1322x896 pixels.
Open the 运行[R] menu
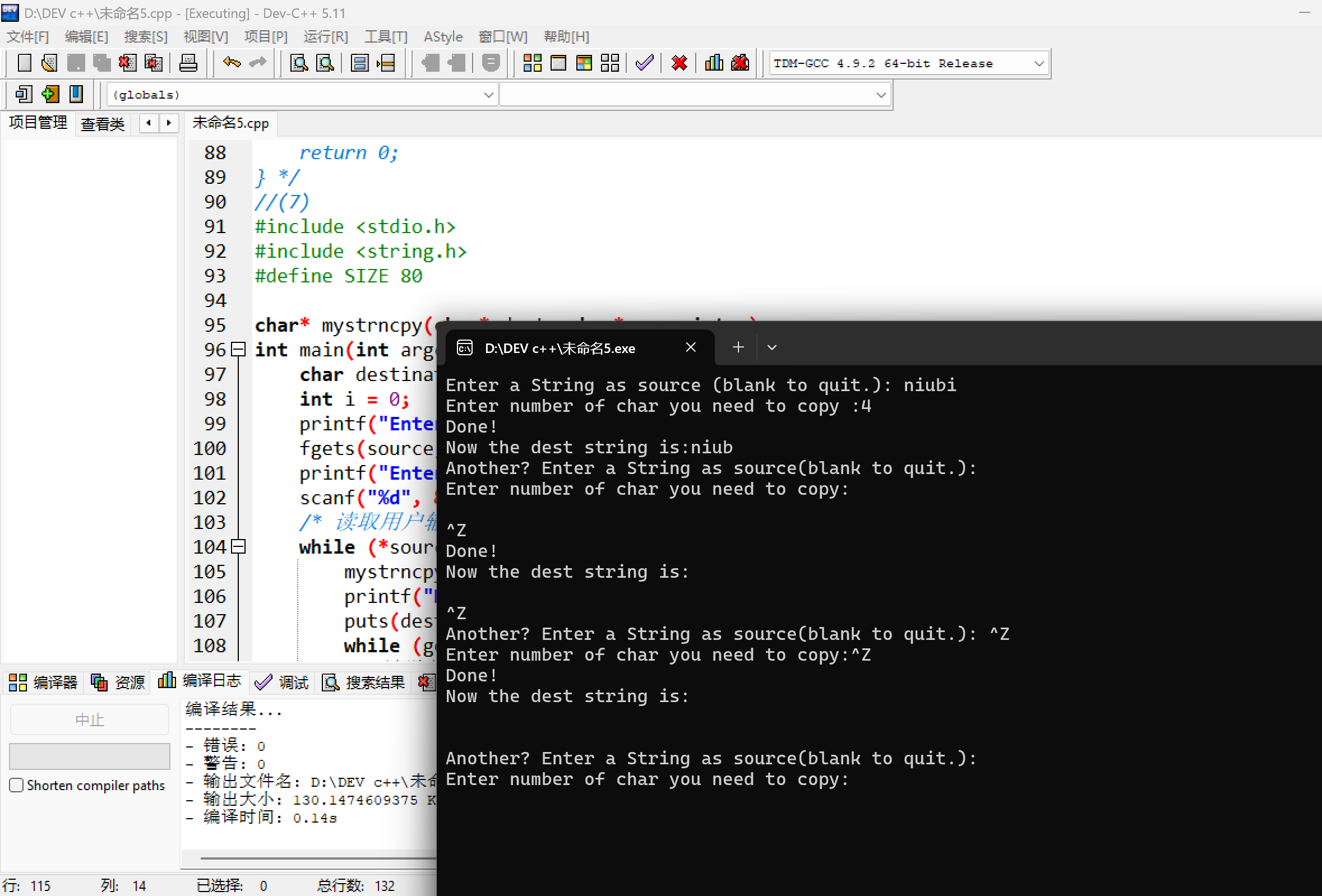[x=325, y=37]
